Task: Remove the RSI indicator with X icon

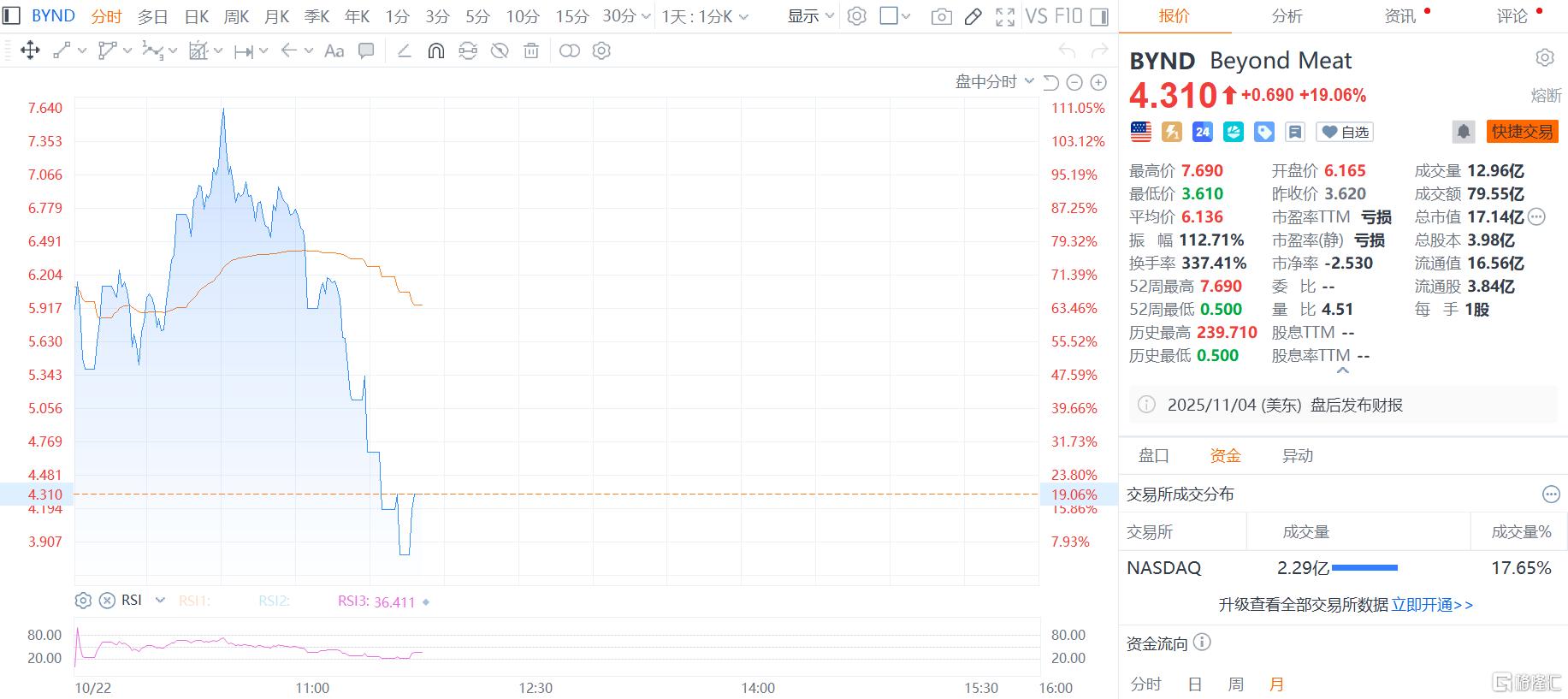Action: 107,601
